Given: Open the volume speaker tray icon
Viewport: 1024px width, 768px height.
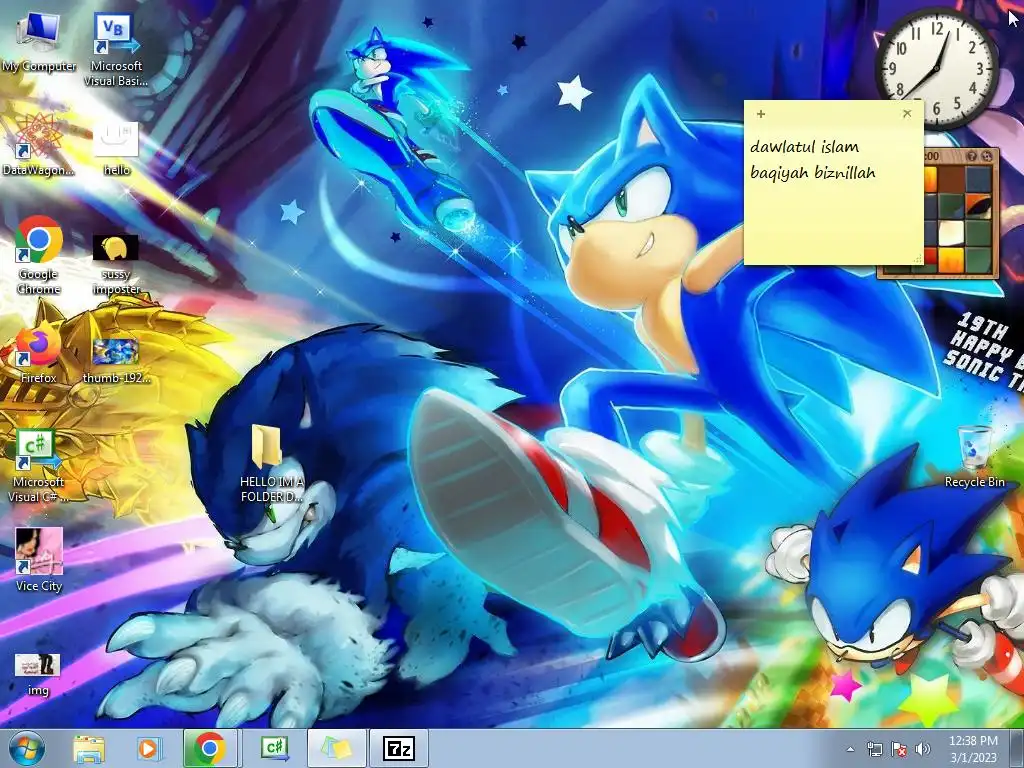Looking at the screenshot, I should [x=922, y=749].
